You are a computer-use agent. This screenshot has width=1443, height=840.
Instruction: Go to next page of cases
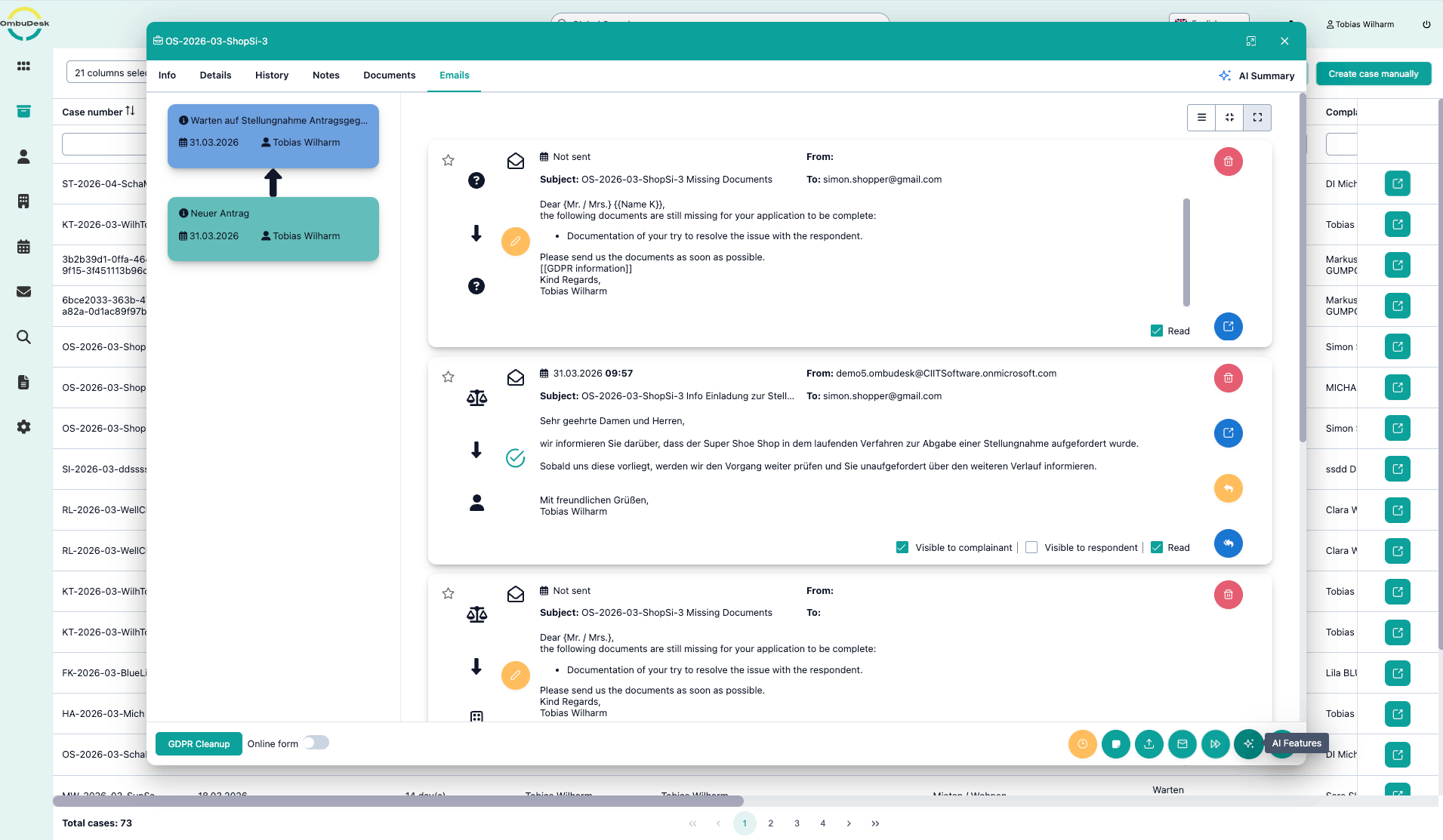(x=849, y=823)
